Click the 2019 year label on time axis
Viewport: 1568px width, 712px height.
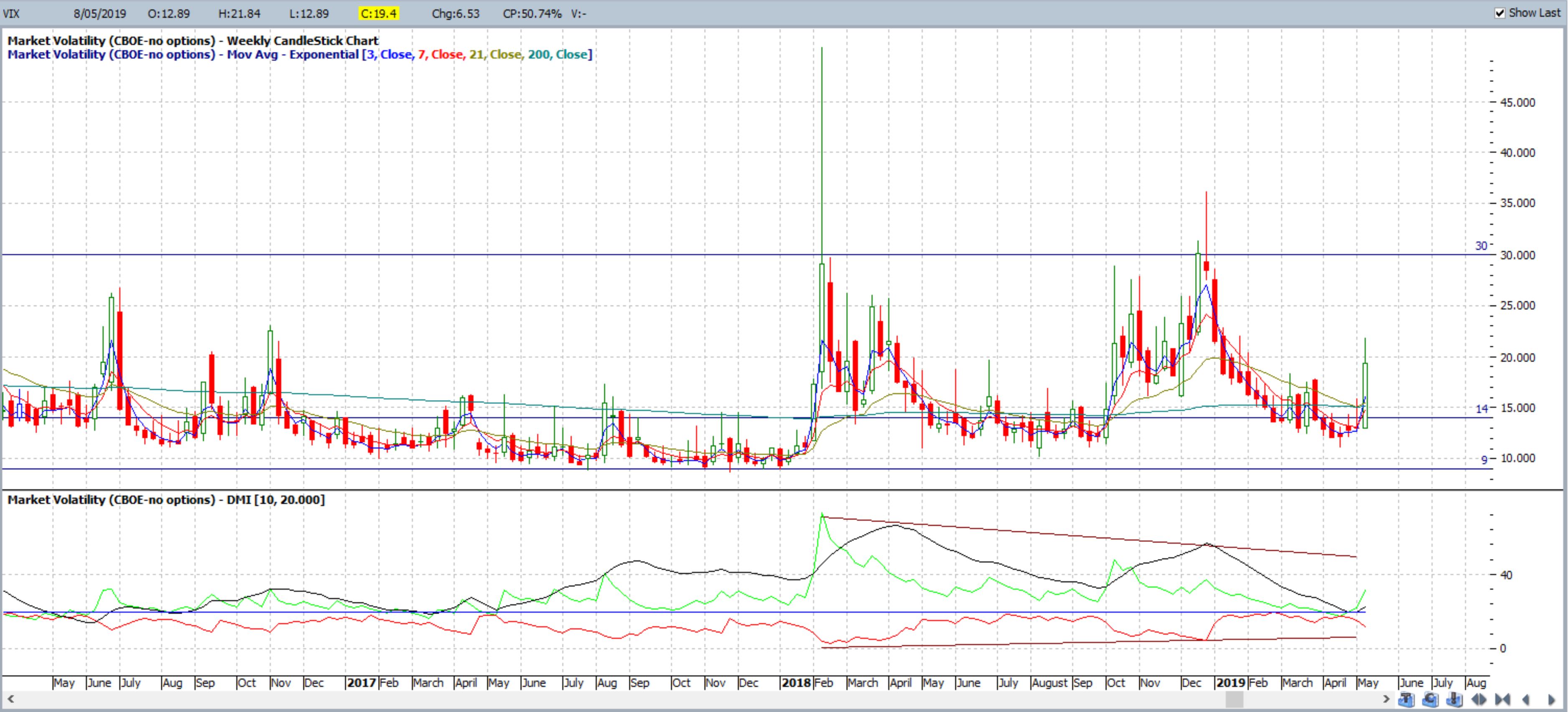pos(1231,683)
